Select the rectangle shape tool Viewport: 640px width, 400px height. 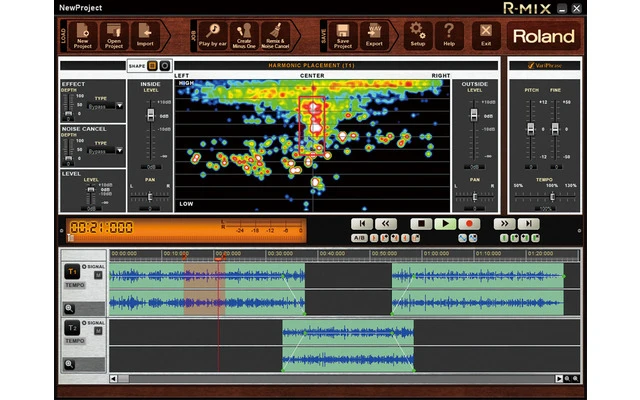(152, 66)
